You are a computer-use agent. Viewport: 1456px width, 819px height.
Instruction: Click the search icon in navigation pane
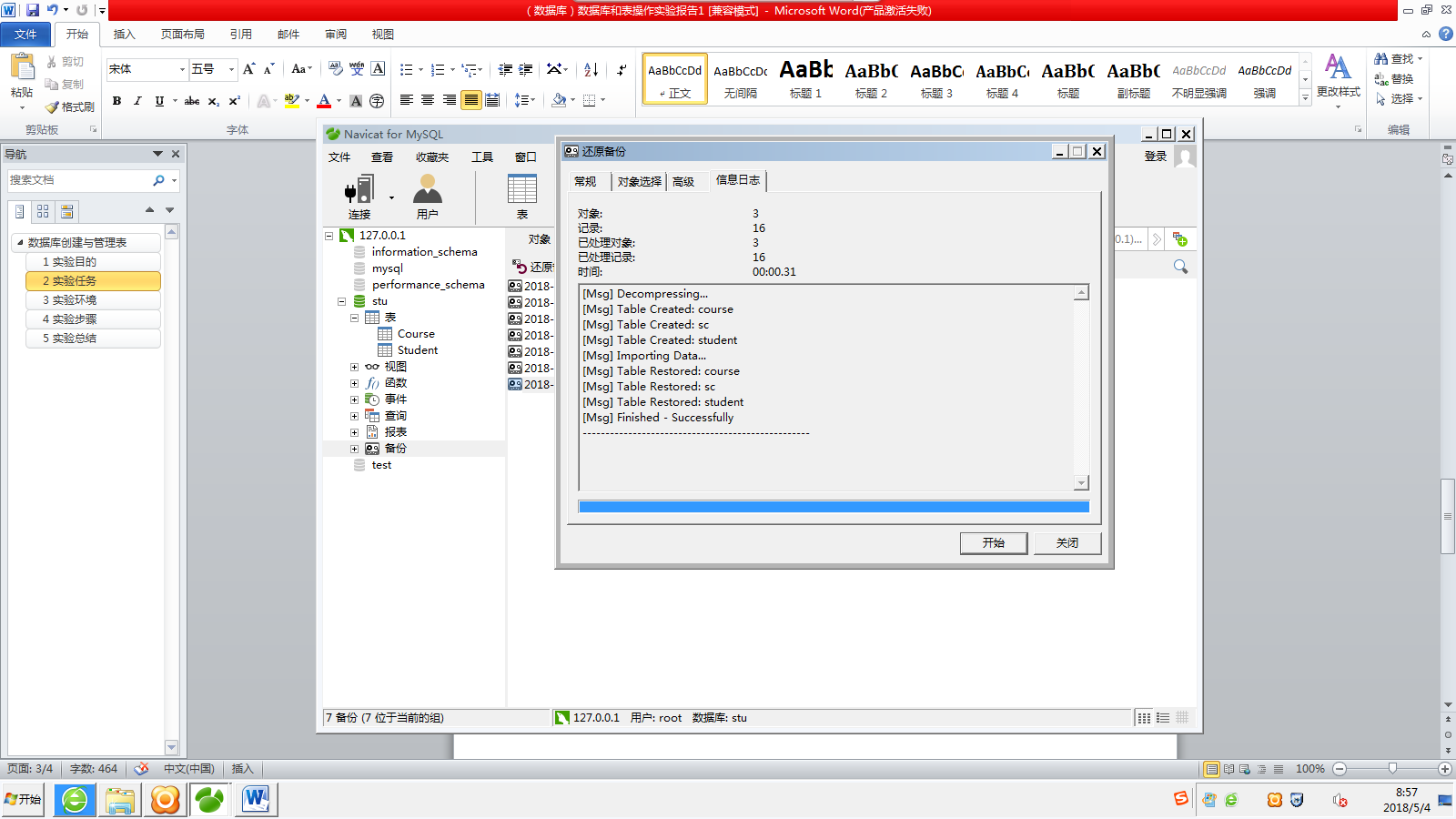coord(159,180)
